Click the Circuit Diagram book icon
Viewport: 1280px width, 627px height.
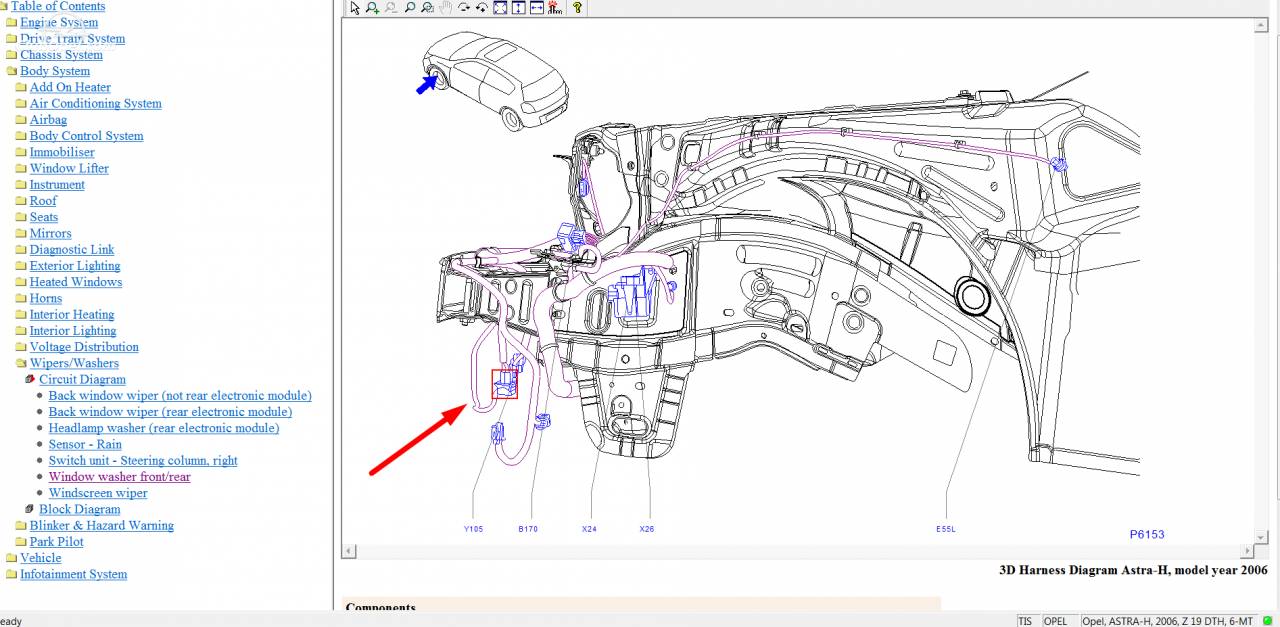point(30,380)
